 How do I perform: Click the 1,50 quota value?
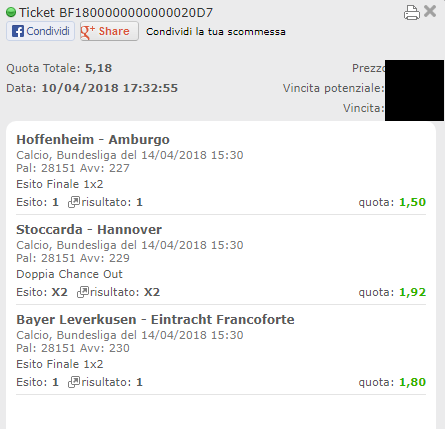[x=412, y=202]
